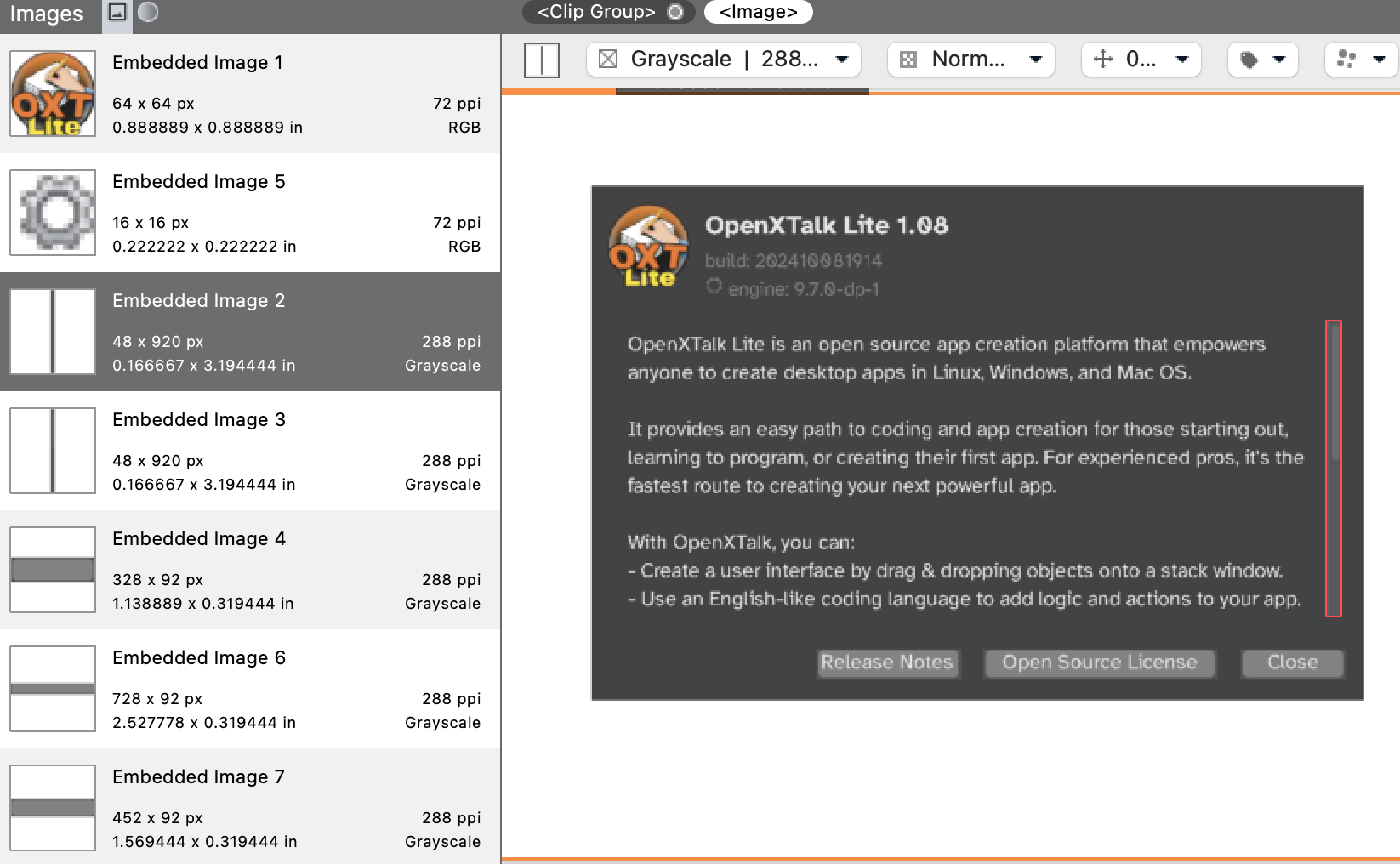Viewport: 1400px width, 864px height.
Task: Click the checkerboard blend icon
Action: pos(908,60)
